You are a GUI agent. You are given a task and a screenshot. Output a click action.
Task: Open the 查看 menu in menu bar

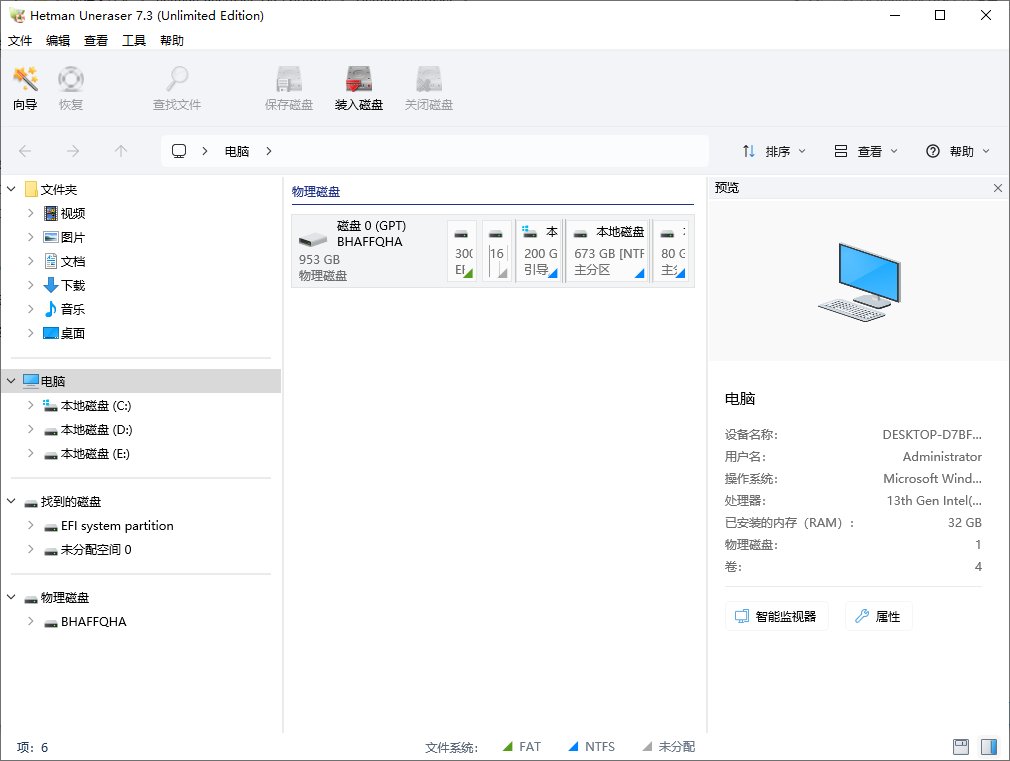pos(96,41)
